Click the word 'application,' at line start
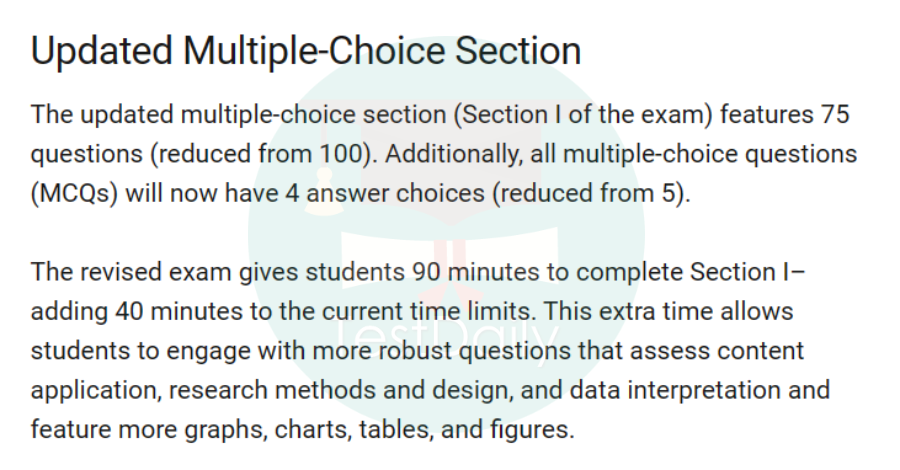This screenshot has width=900, height=470. point(96,390)
